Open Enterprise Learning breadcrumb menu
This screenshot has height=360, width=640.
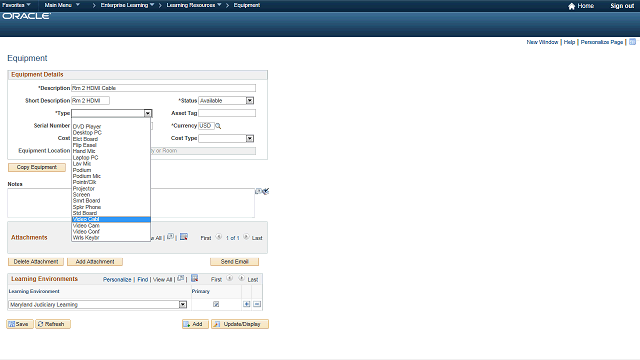127,5
